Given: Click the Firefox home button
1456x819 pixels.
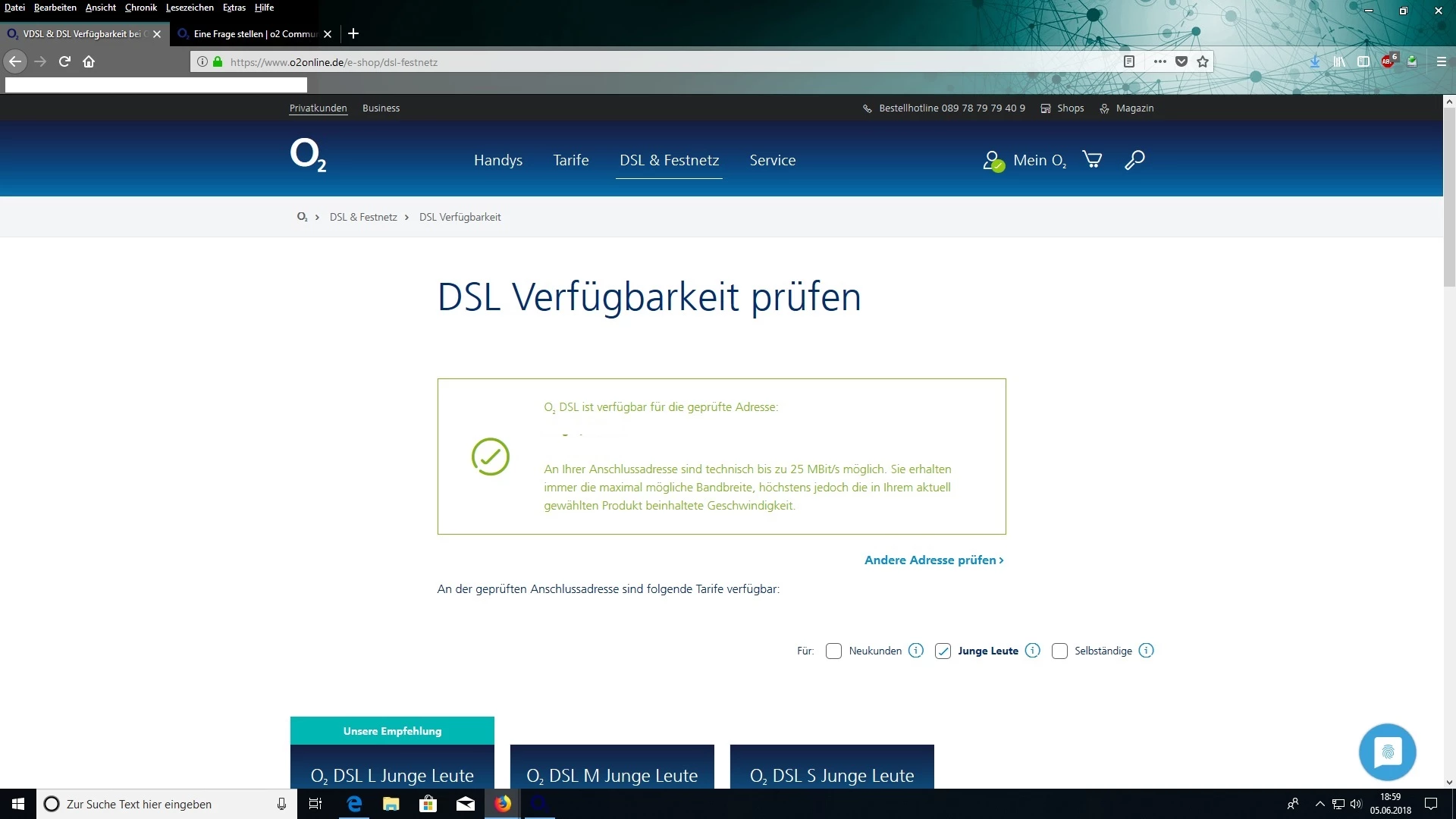Looking at the screenshot, I should coord(89,62).
